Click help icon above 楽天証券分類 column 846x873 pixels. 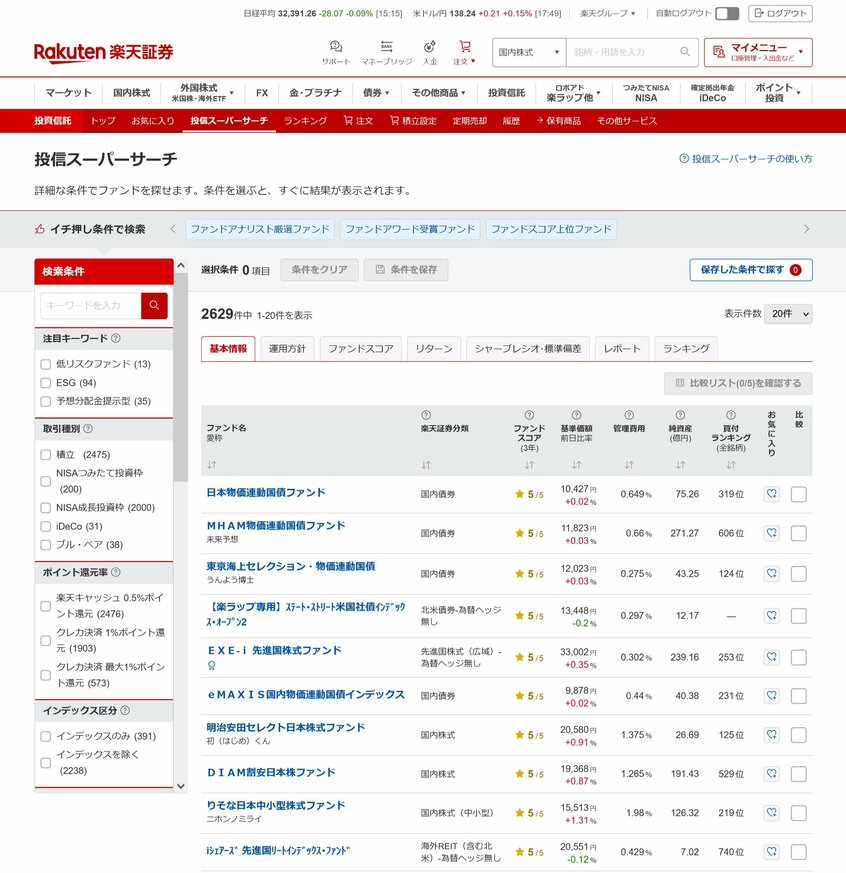426,415
